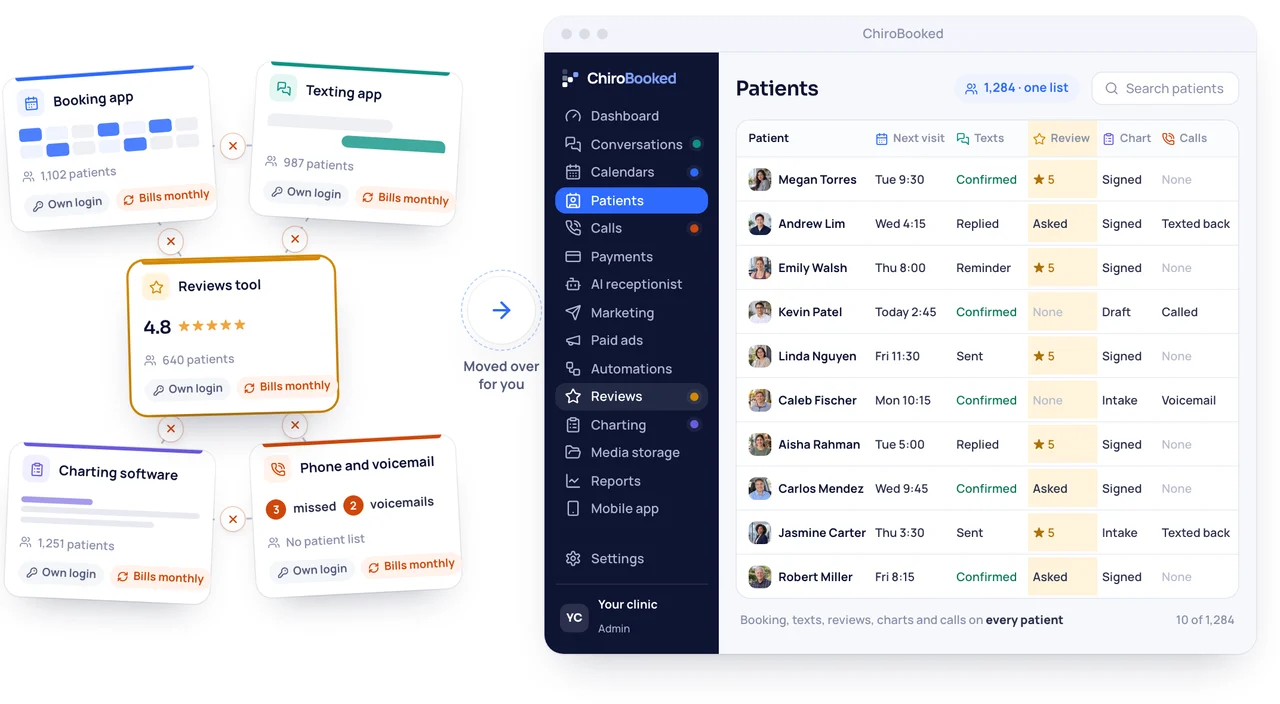
Task: Click the Media storage folder icon
Action: click(x=573, y=452)
